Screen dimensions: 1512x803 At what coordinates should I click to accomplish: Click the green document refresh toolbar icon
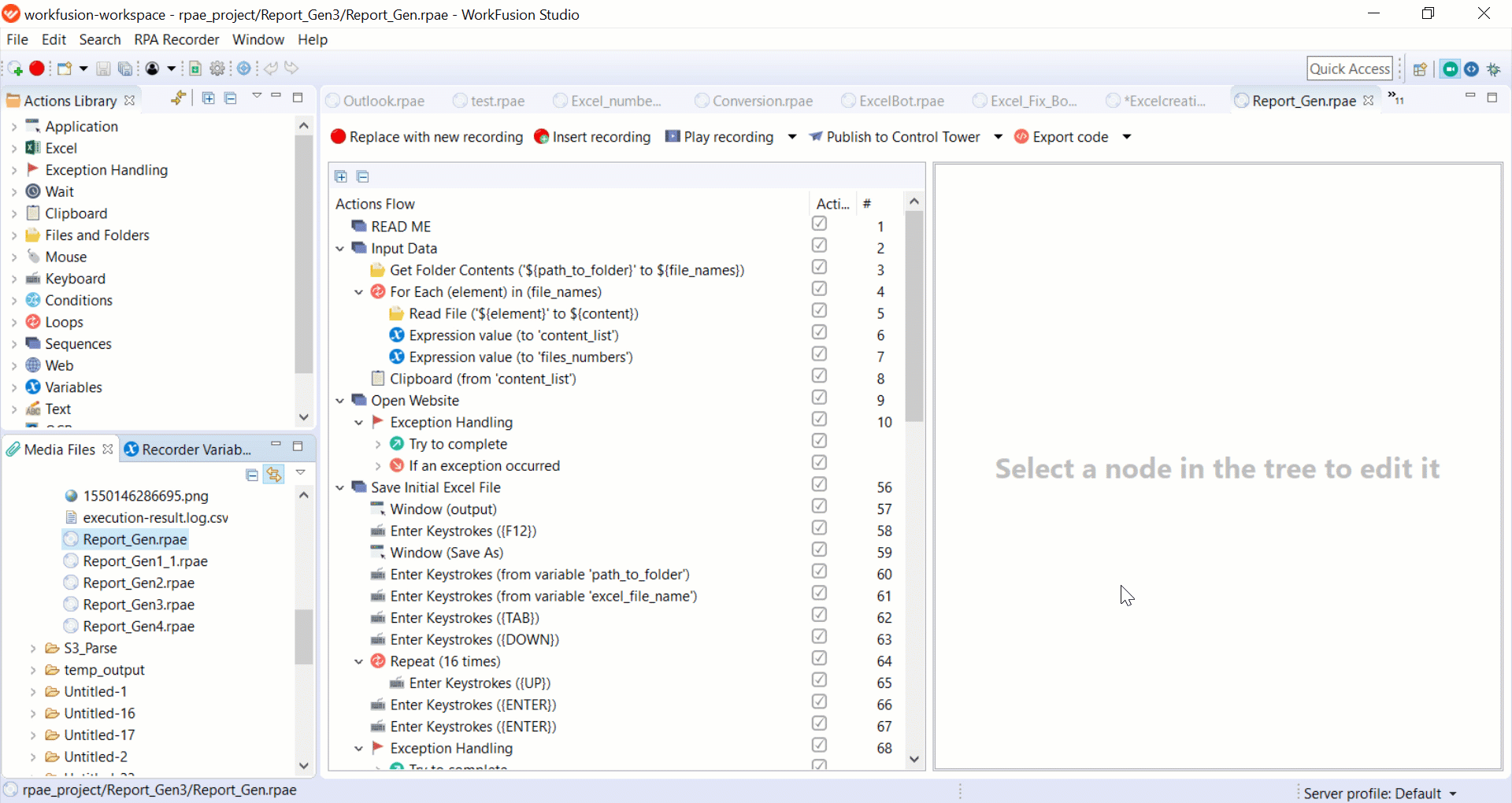(195, 68)
